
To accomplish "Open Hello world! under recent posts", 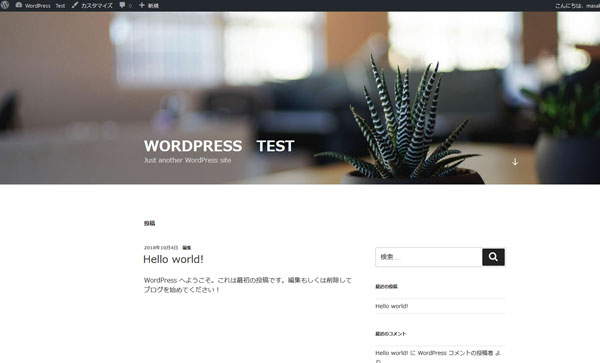I will 391,306.
